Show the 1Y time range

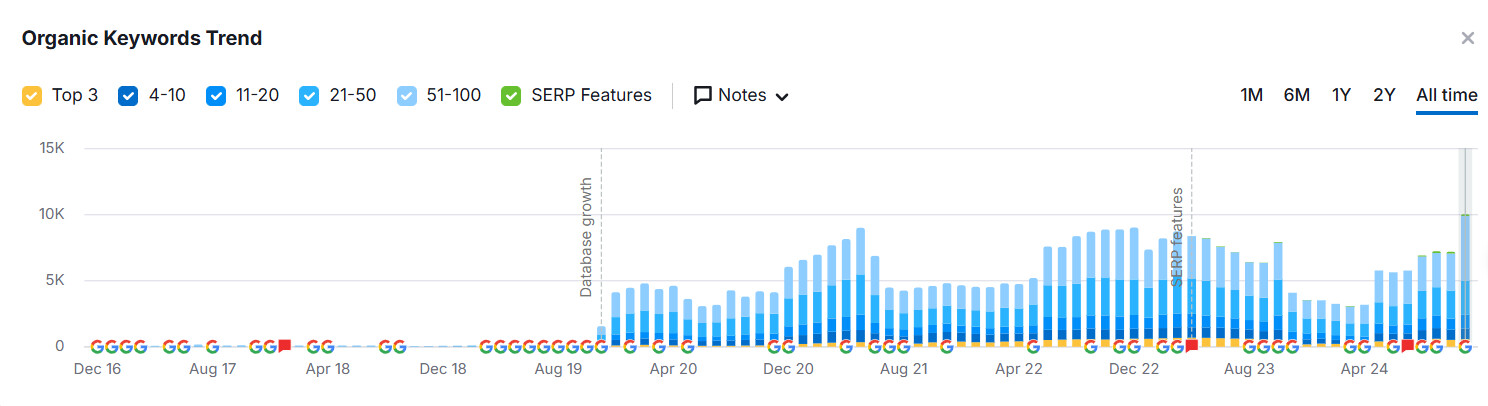(1342, 95)
